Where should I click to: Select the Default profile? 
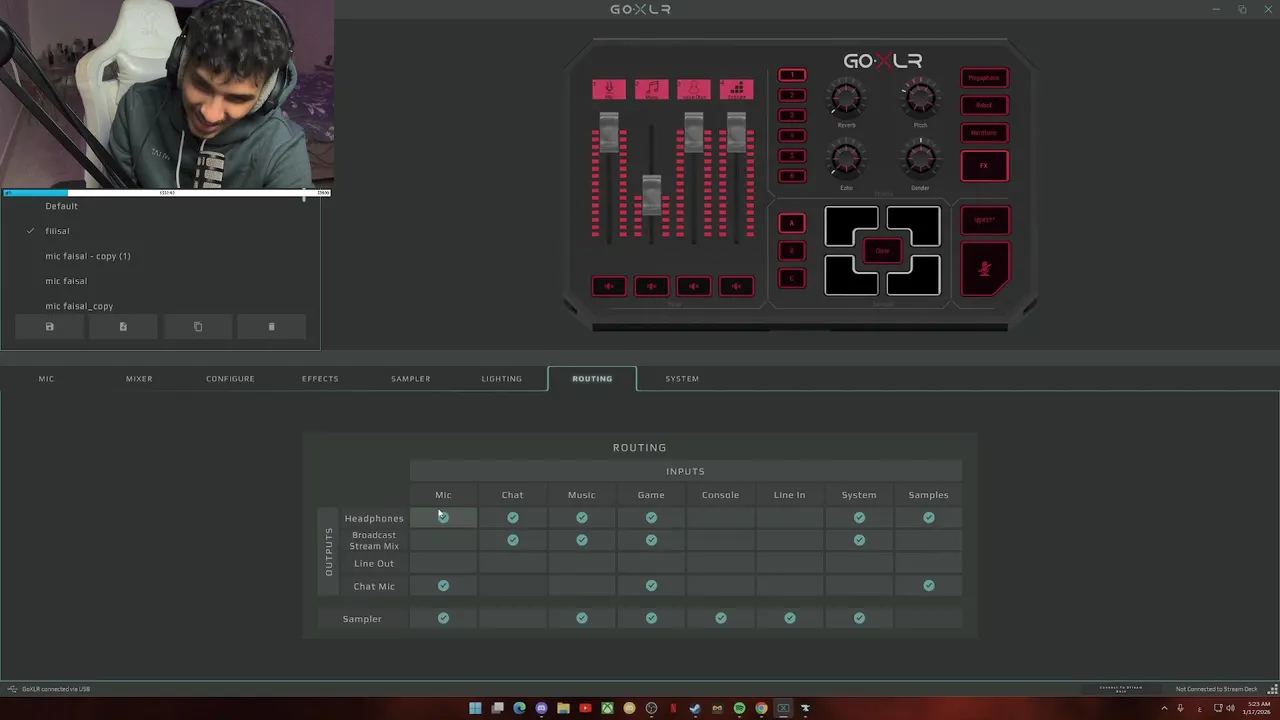point(61,206)
